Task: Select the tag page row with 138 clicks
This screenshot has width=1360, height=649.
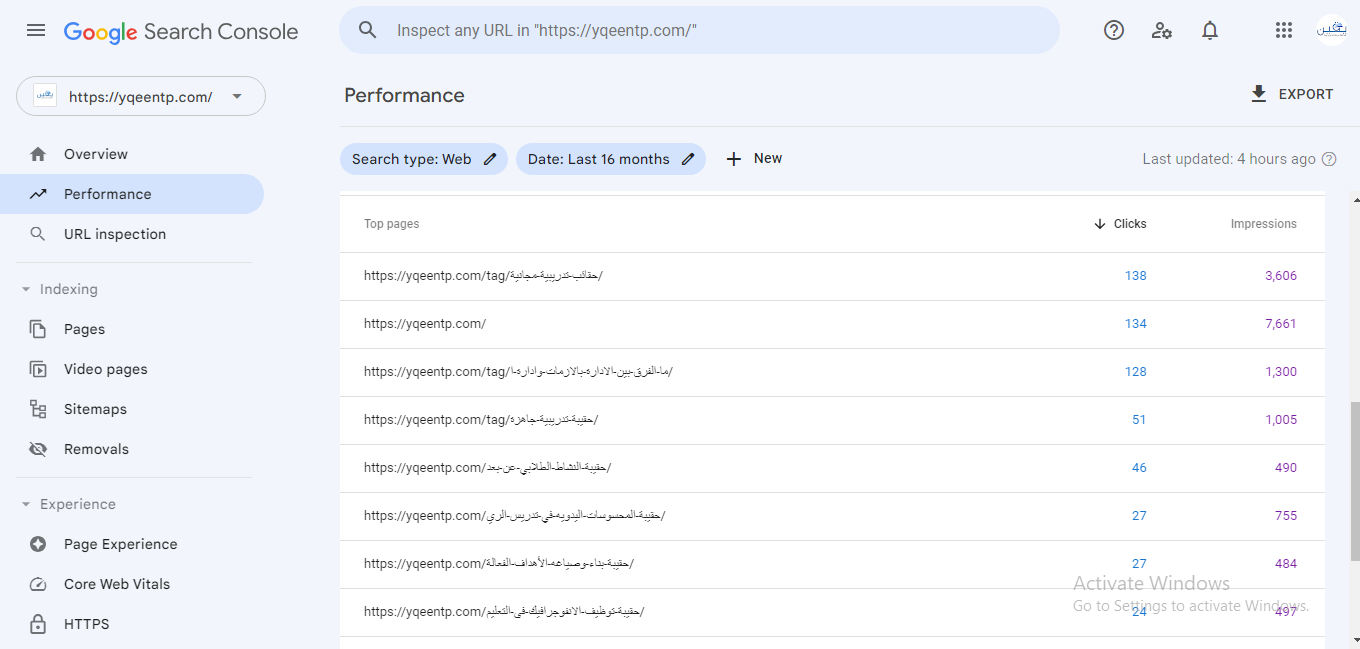Action: coord(832,276)
